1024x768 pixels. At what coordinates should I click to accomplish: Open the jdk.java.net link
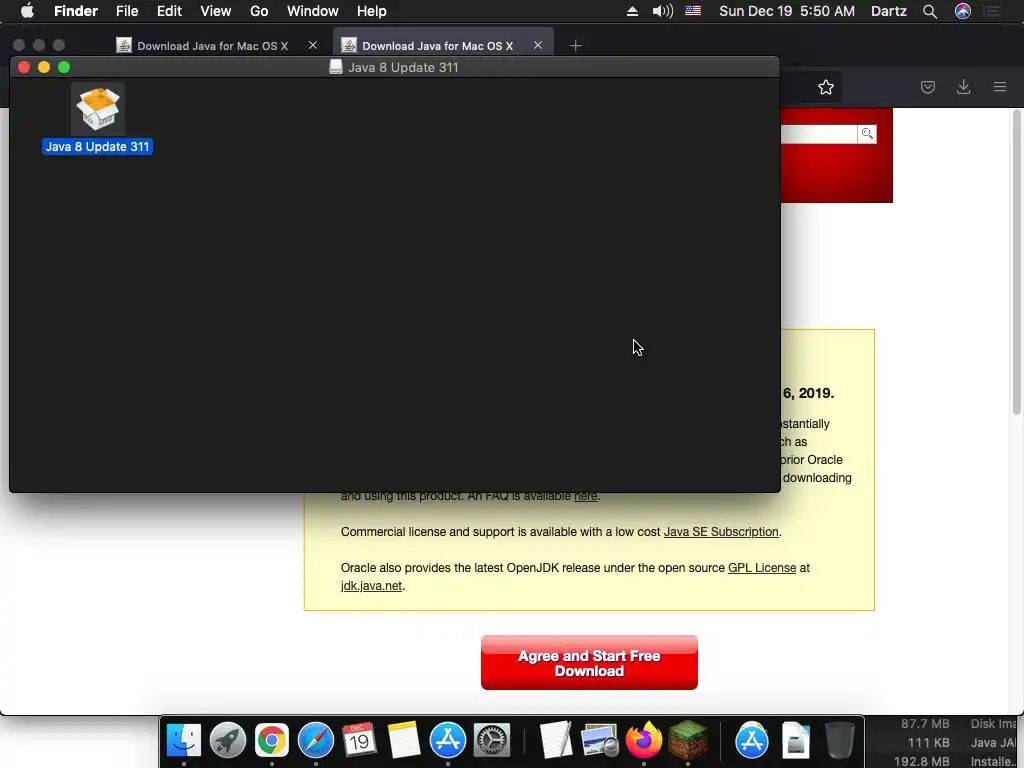click(x=371, y=586)
